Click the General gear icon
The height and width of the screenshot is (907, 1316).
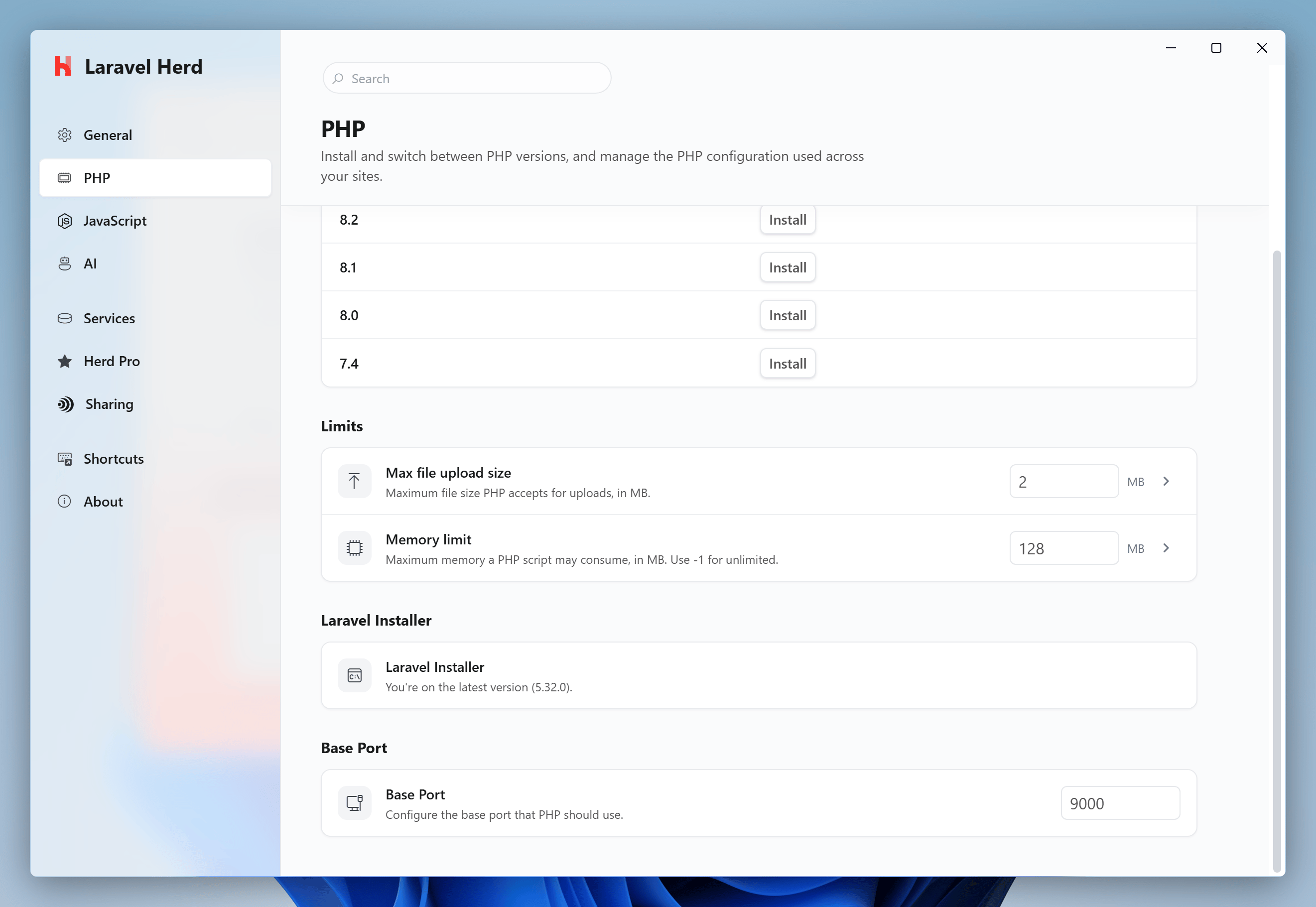(x=65, y=134)
